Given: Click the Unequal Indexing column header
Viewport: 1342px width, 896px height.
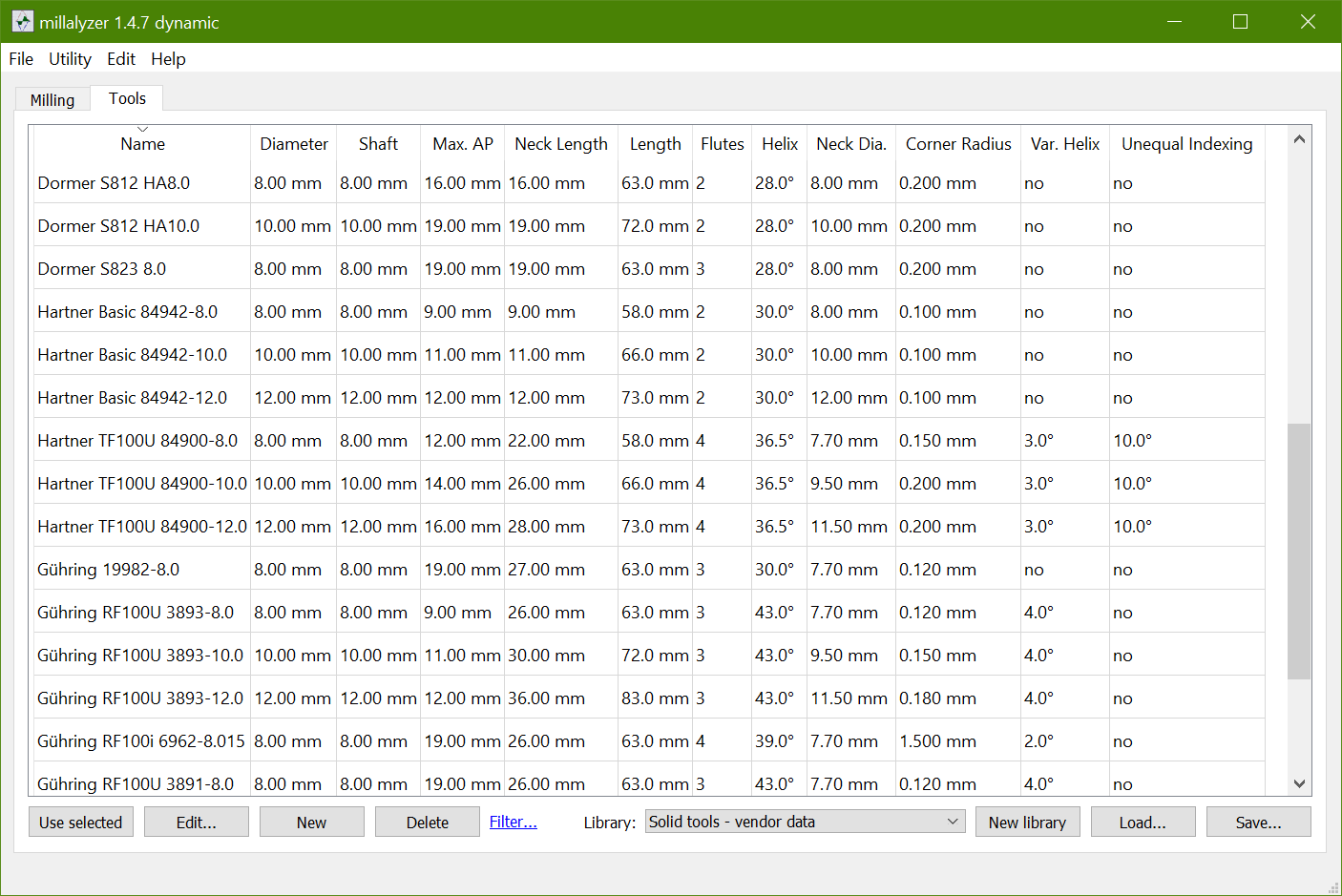Looking at the screenshot, I should pos(1187,144).
